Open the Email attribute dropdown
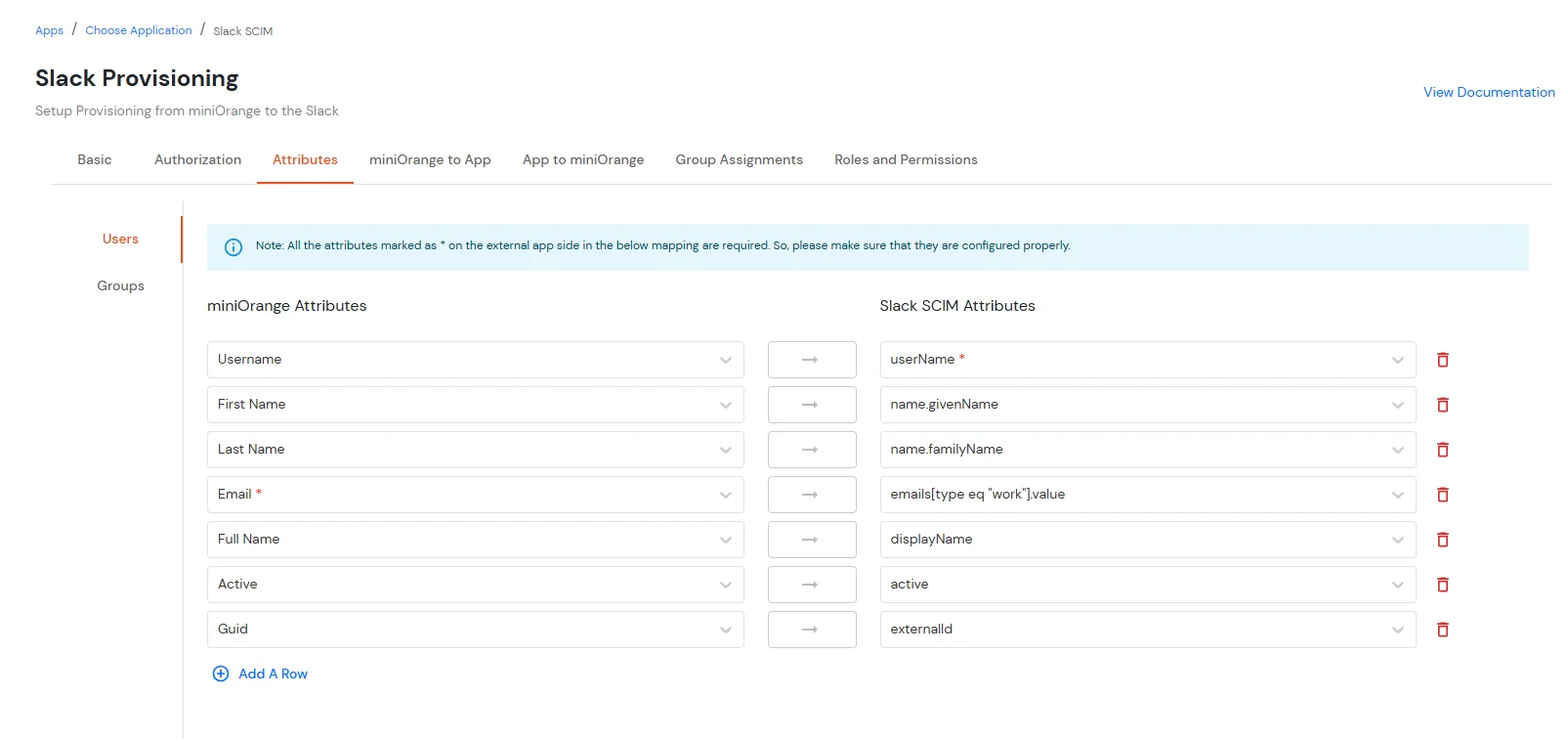The image size is (1568, 741). click(476, 495)
